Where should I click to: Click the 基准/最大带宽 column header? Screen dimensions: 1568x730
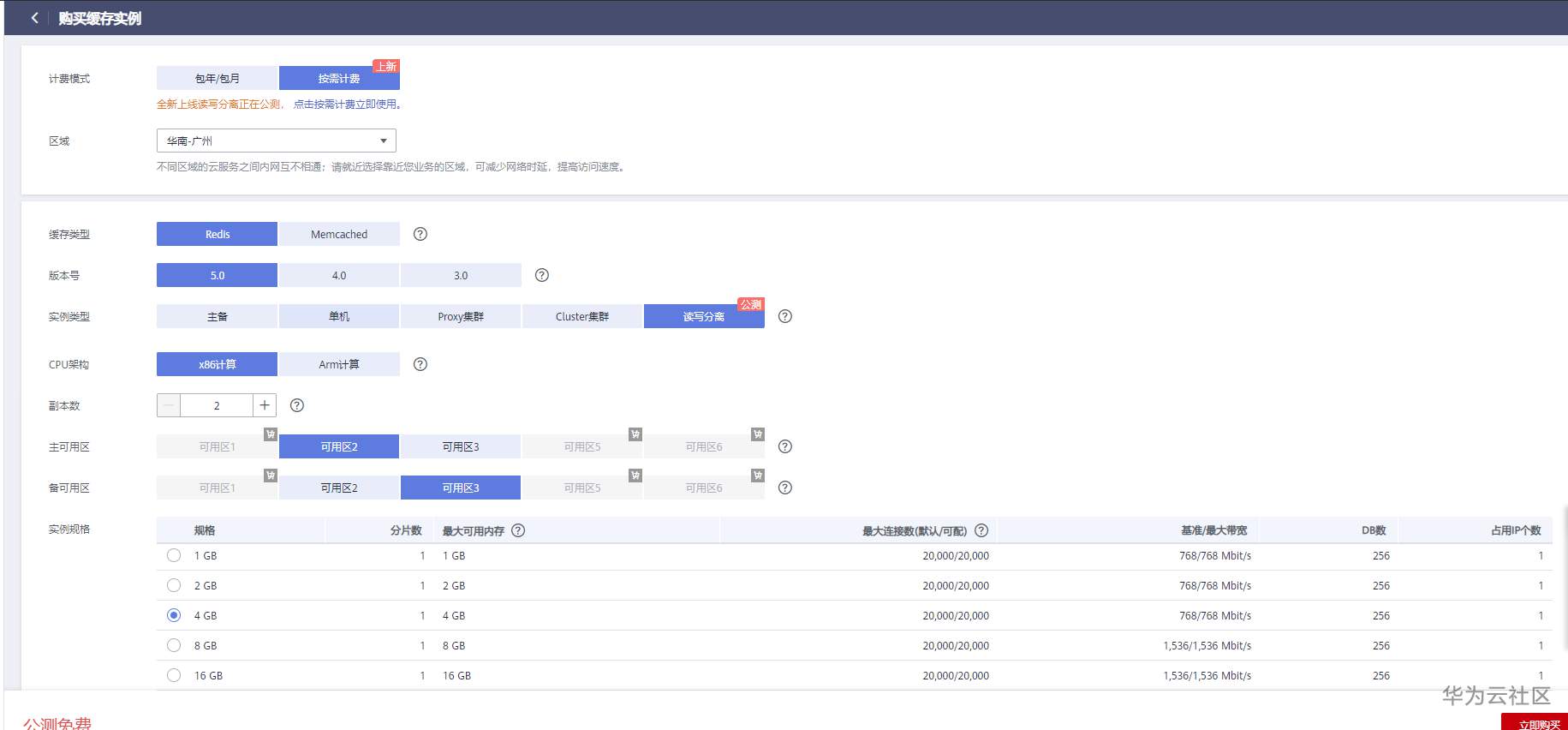(x=1214, y=530)
